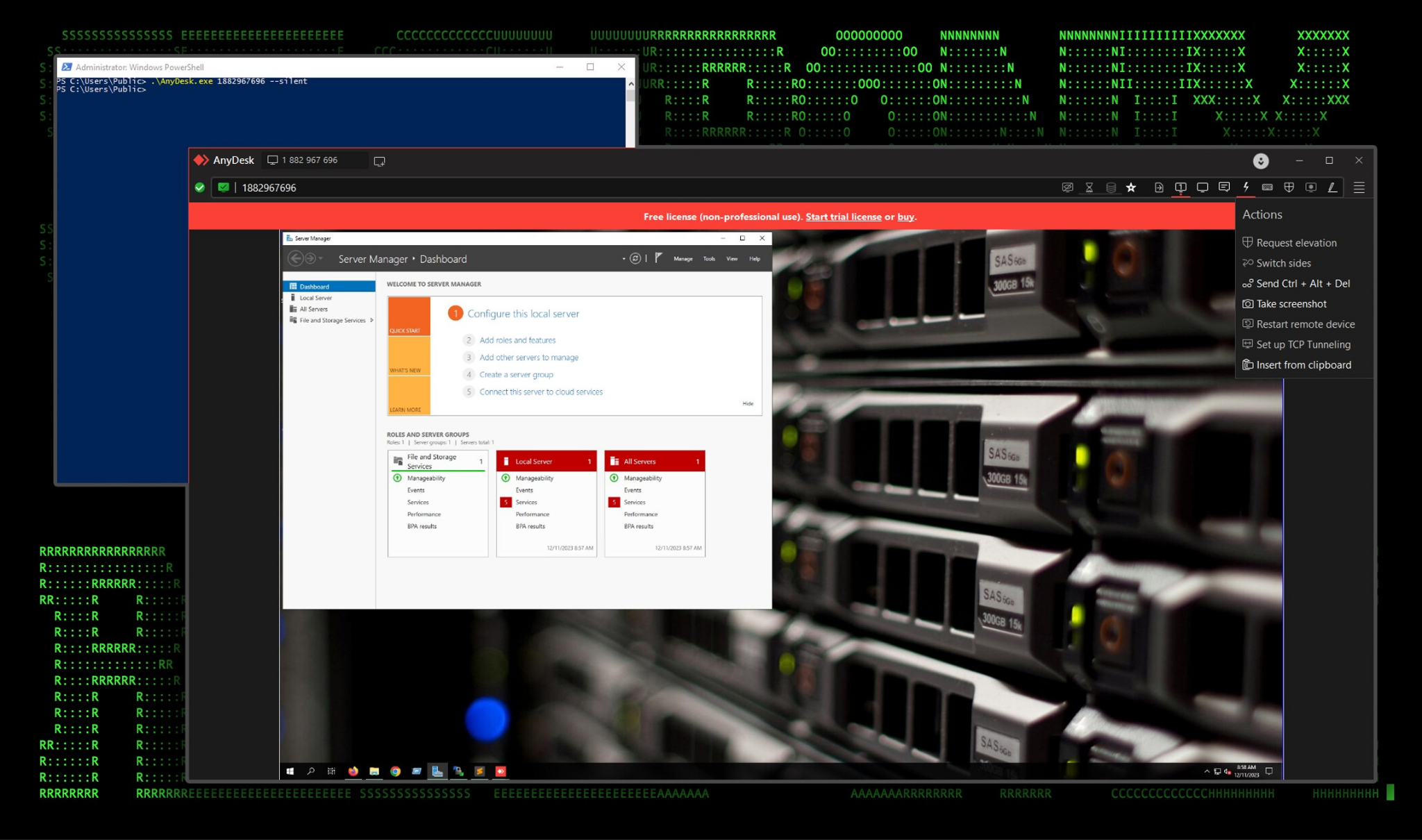Toggle the display 1 selector icon
1422x840 pixels.
[1180, 187]
